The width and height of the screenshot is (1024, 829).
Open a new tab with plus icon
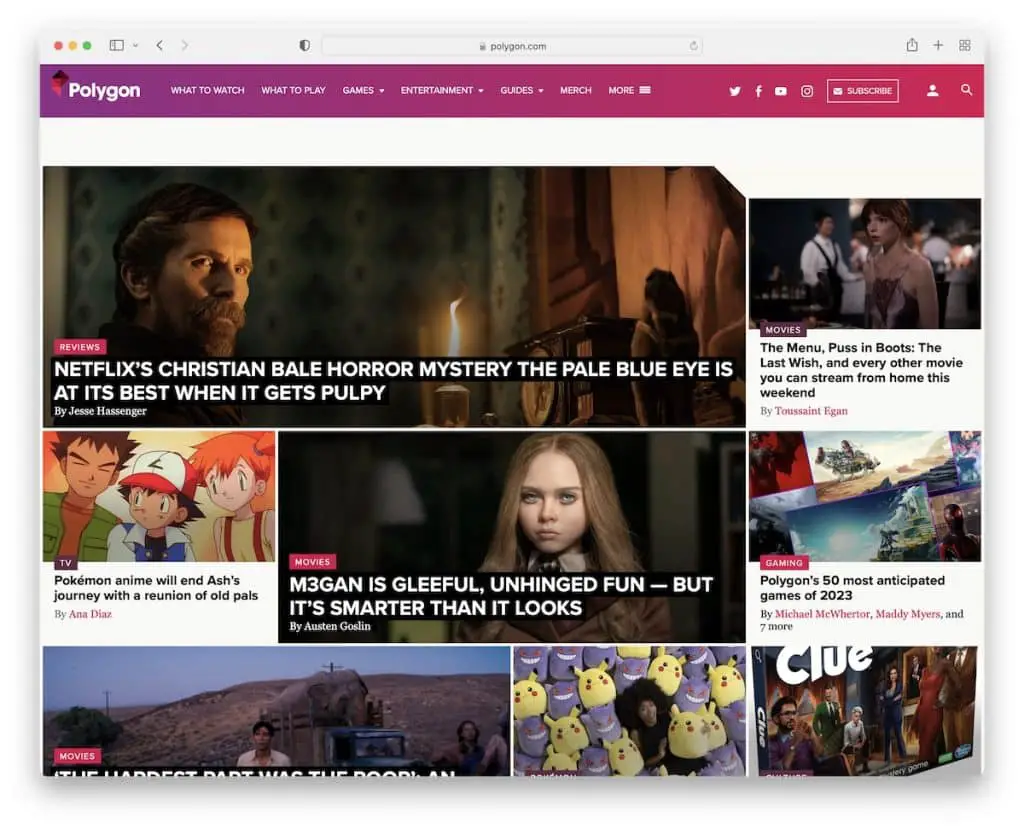[938, 45]
